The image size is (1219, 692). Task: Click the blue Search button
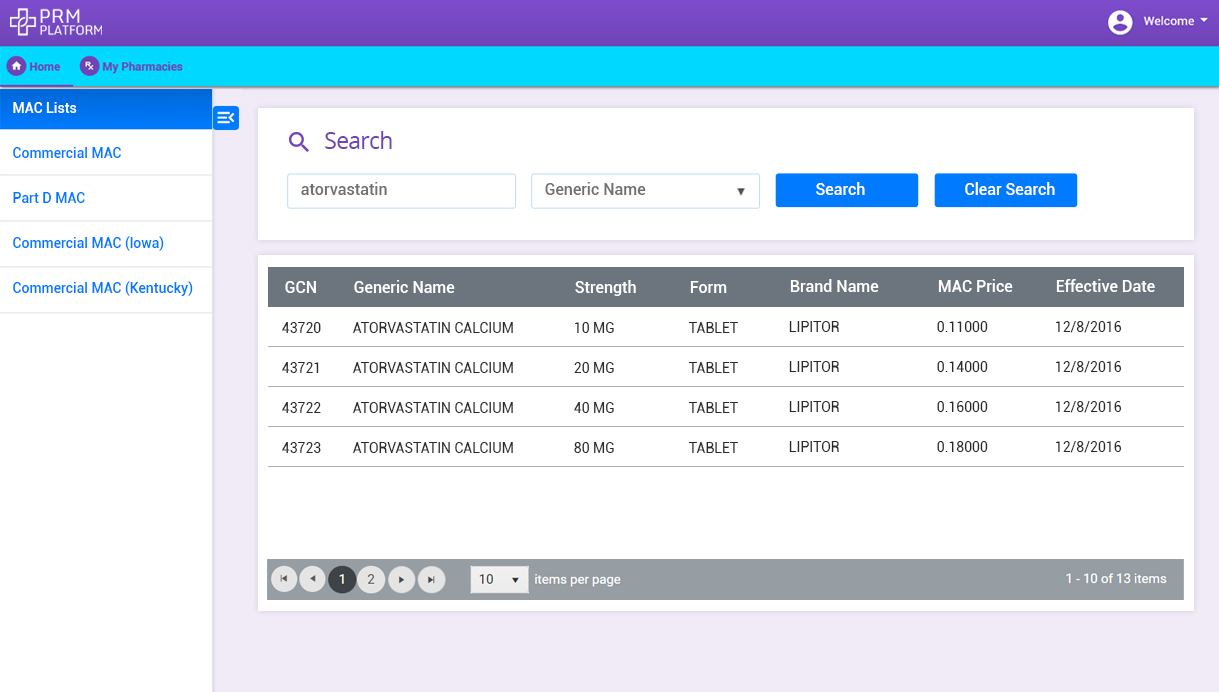846,190
